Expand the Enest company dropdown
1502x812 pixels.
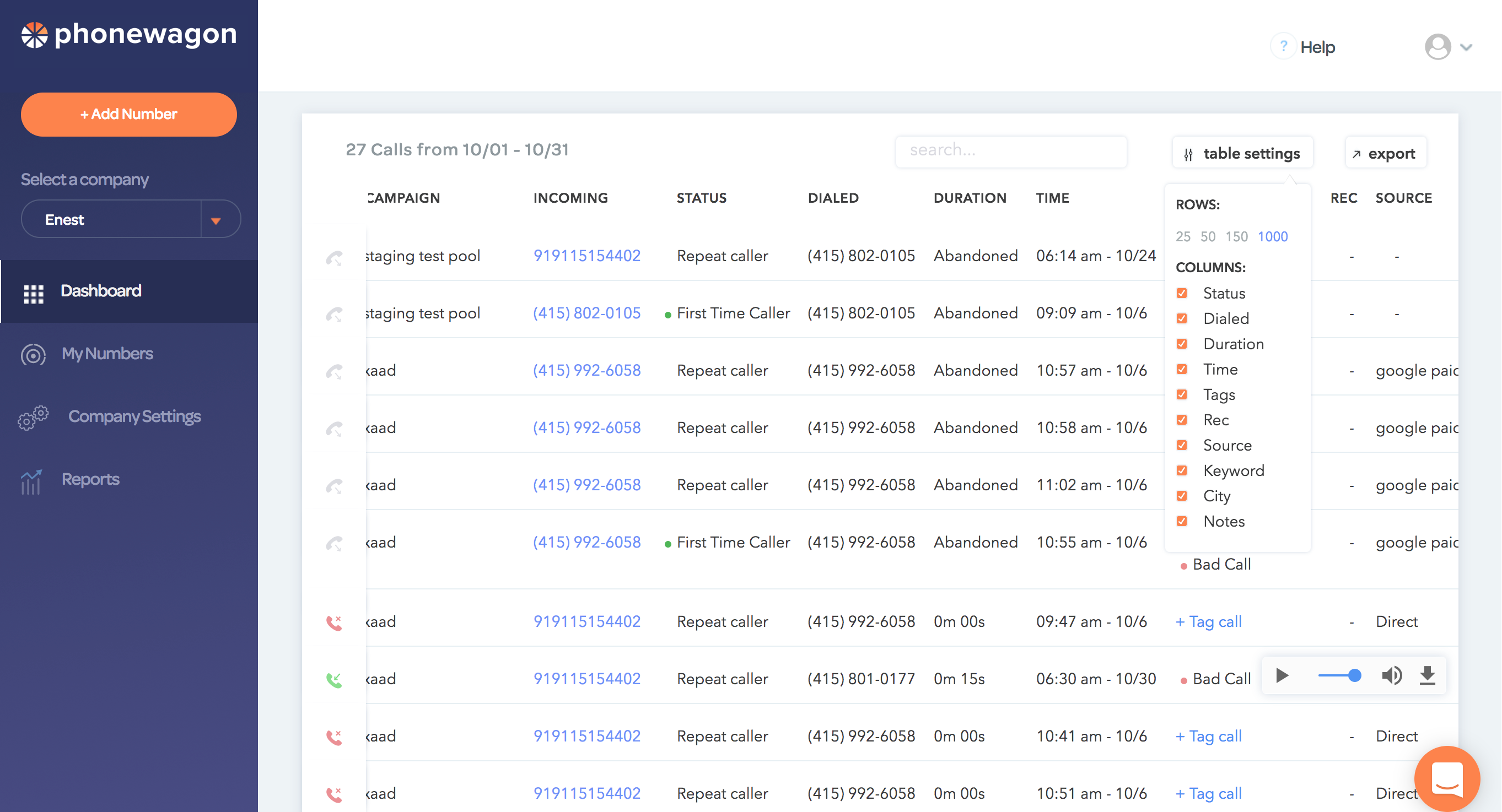coord(216,220)
